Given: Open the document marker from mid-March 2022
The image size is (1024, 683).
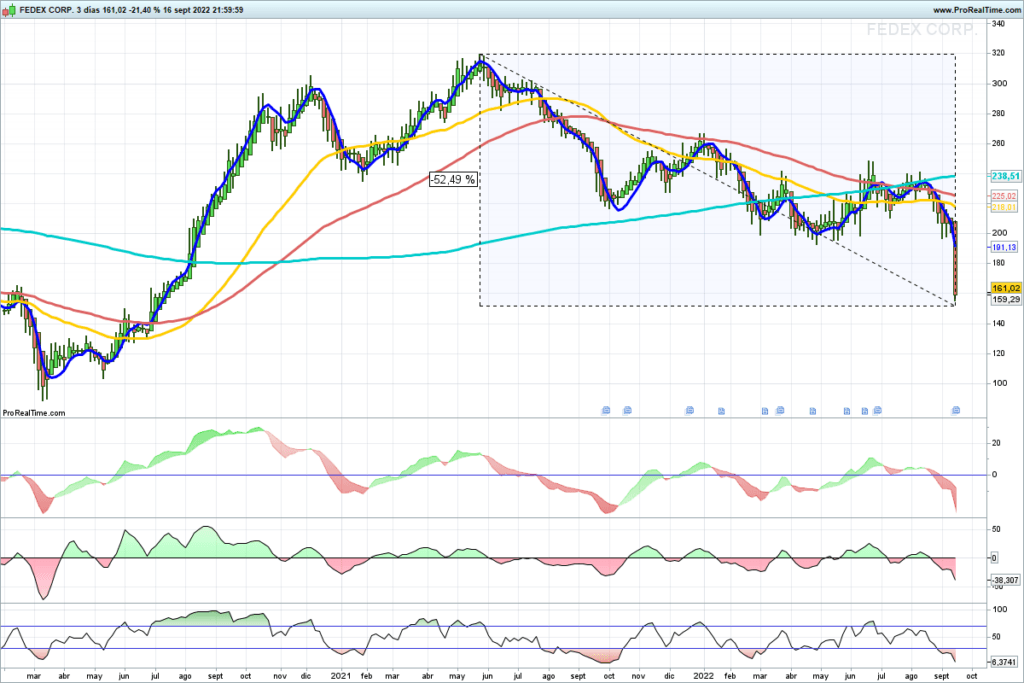Looking at the screenshot, I should click(765, 411).
